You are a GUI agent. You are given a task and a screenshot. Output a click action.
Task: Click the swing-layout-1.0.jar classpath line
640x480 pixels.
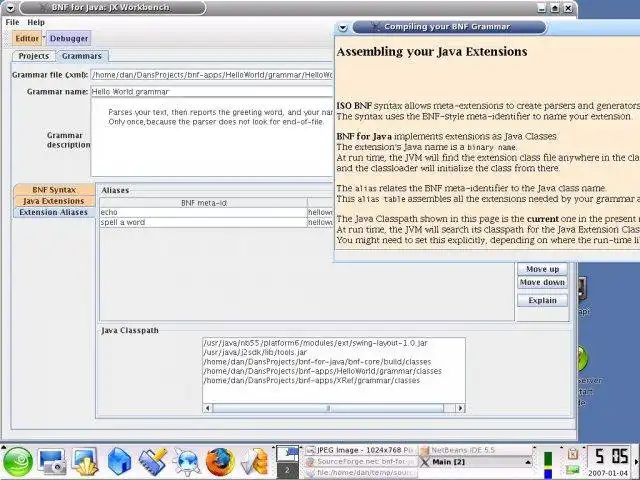315,343
